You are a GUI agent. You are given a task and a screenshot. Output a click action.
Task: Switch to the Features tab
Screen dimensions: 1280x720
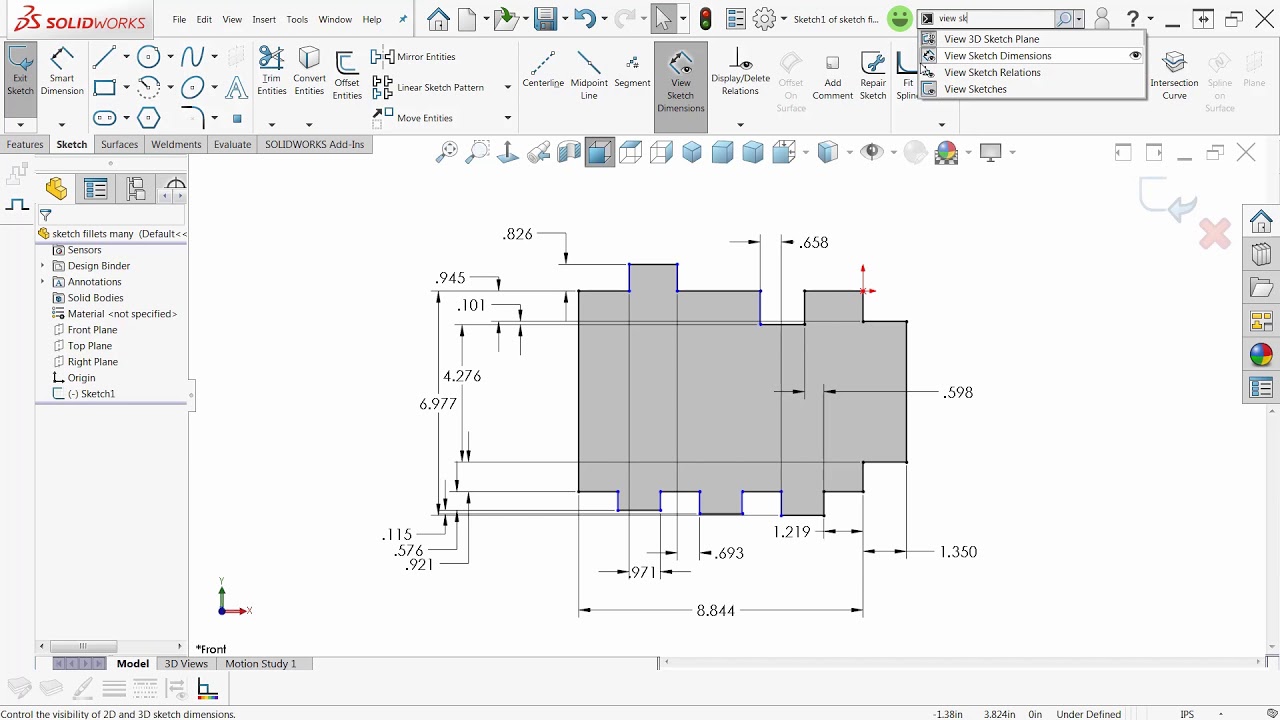(x=25, y=144)
